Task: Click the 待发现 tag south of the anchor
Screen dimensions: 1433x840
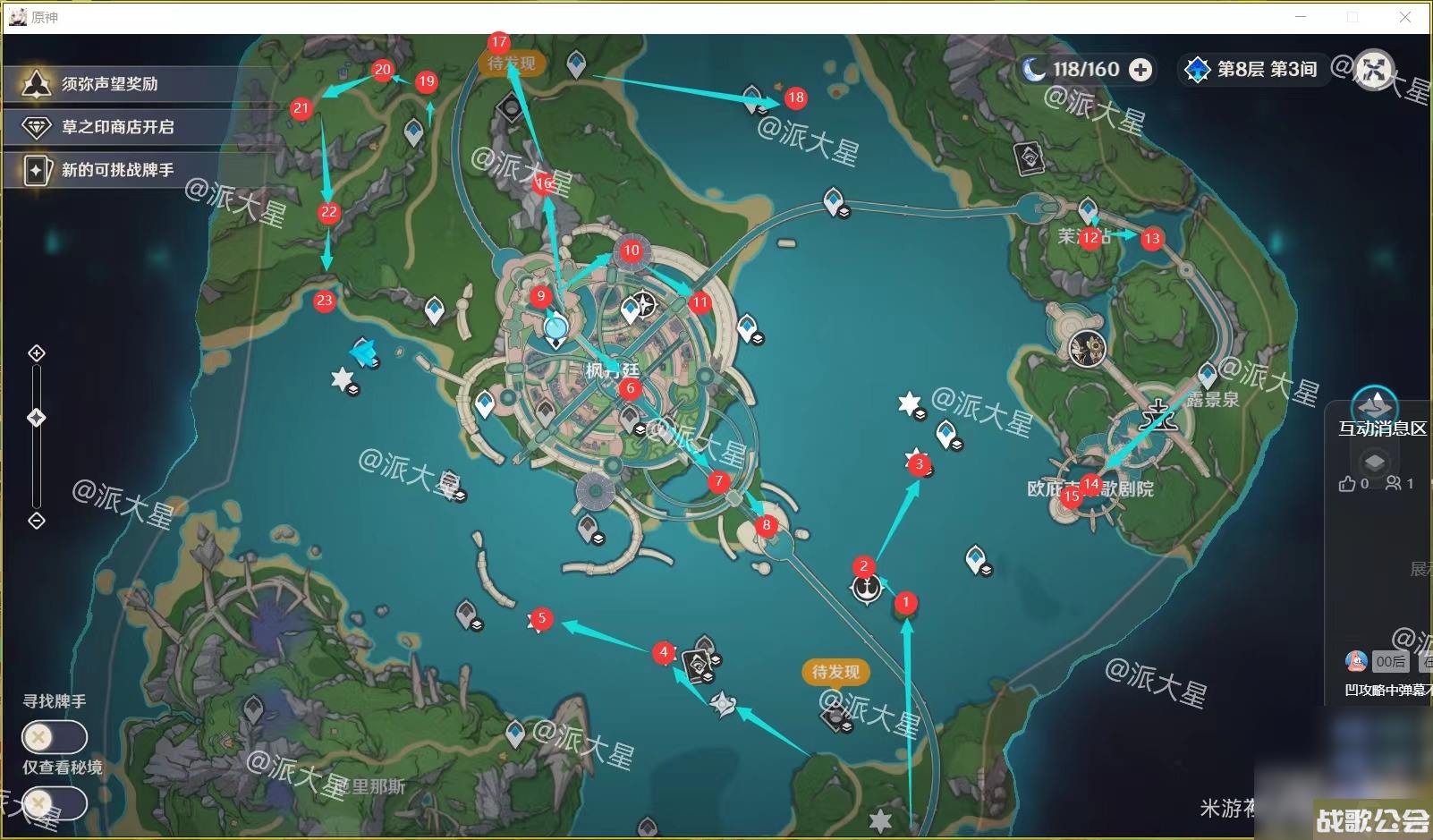Action: [835, 672]
